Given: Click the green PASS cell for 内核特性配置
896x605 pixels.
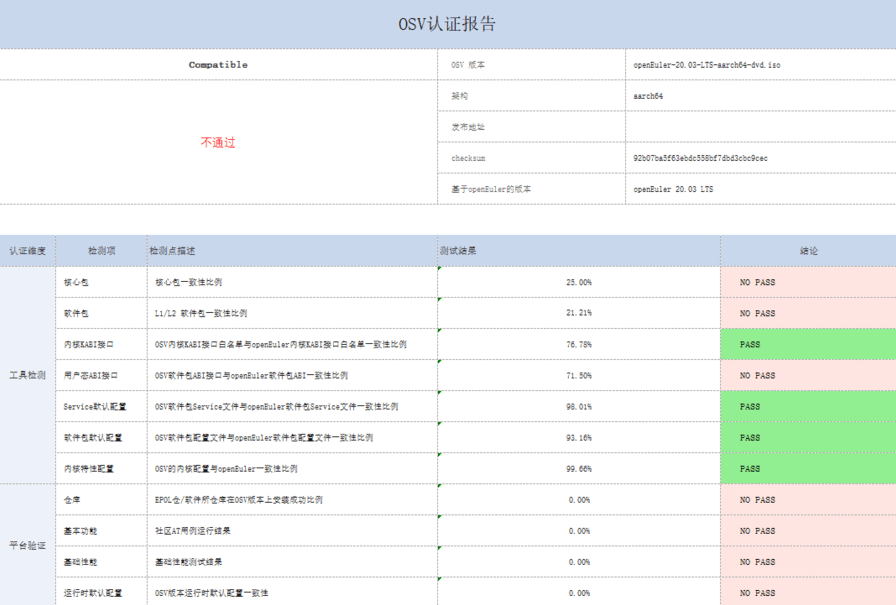Looking at the screenshot, I should coord(808,469).
